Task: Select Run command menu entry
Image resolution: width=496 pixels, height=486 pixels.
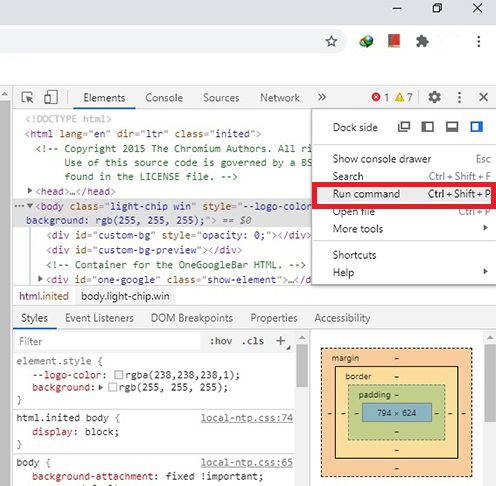Action: point(404,194)
